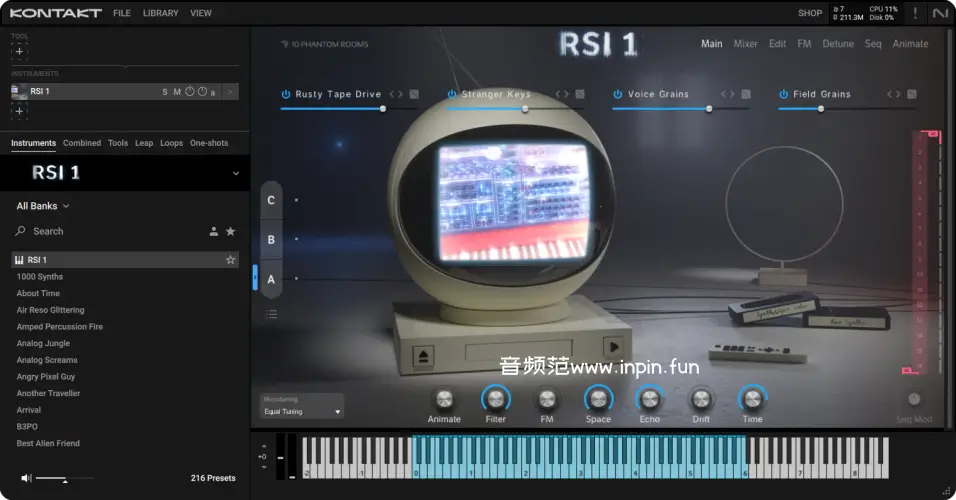The width and height of the screenshot is (956, 500).
Task: Open Stranger Keys source browse arrows
Action: pyautogui.click(x=562, y=94)
